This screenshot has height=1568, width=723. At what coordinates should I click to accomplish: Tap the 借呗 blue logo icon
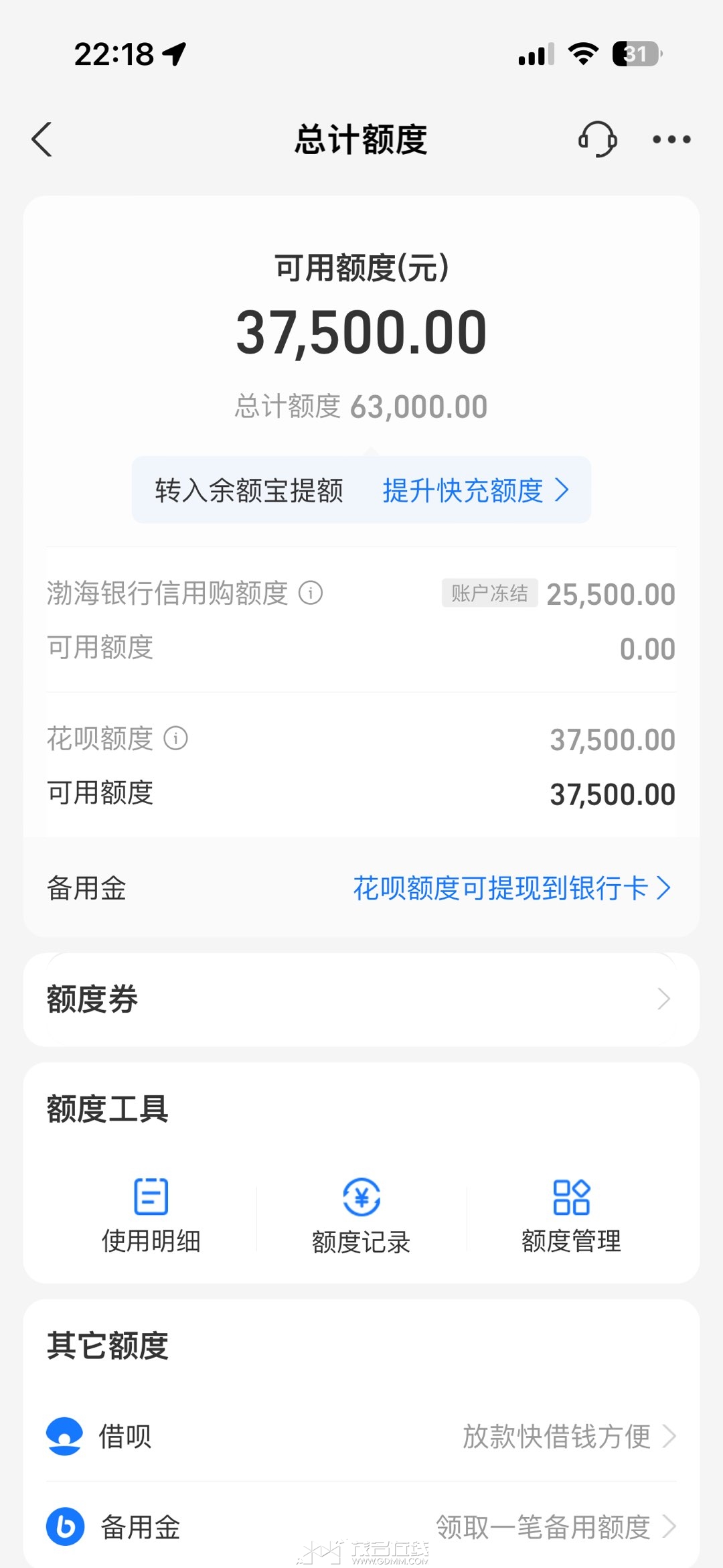pos(64,1436)
